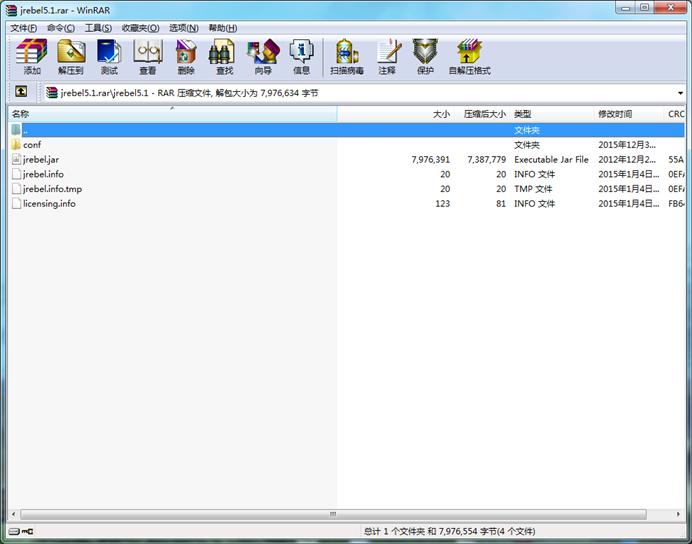Click the Executable Jar File type cell
This screenshot has width=692, height=544.
pos(551,159)
